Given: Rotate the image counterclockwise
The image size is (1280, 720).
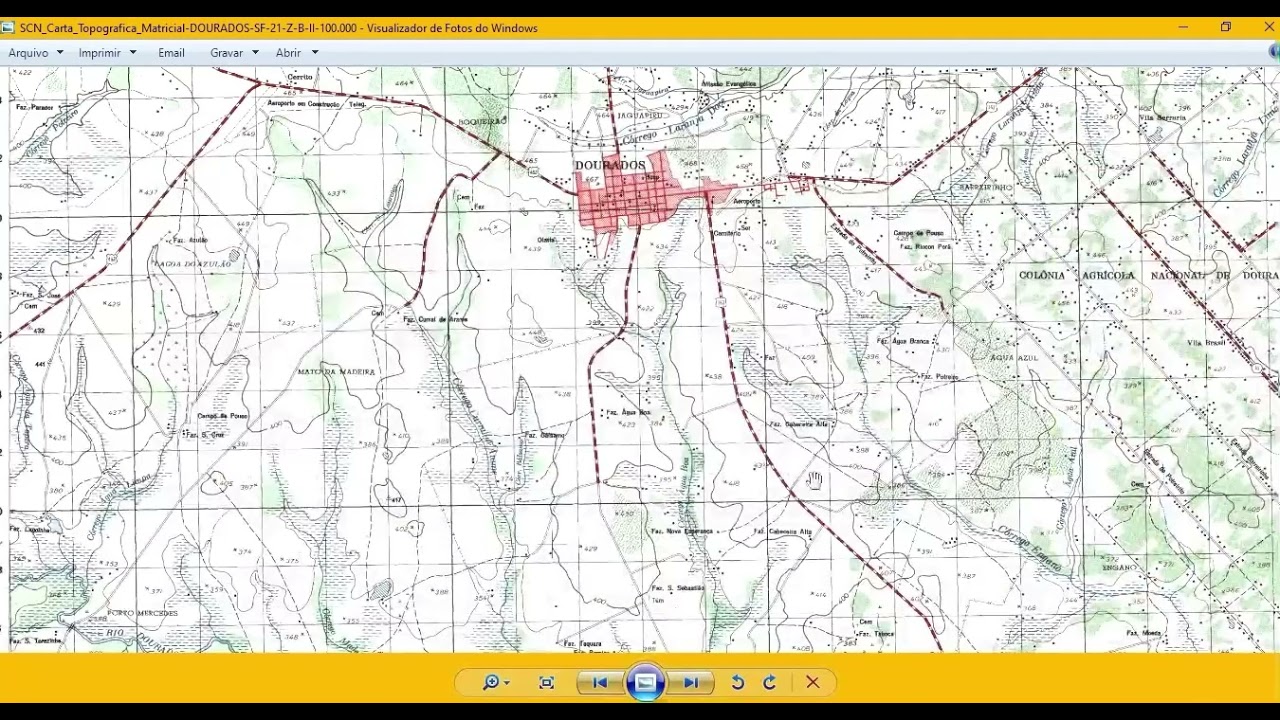Looking at the screenshot, I should pyautogui.click(x=737, y=683).
